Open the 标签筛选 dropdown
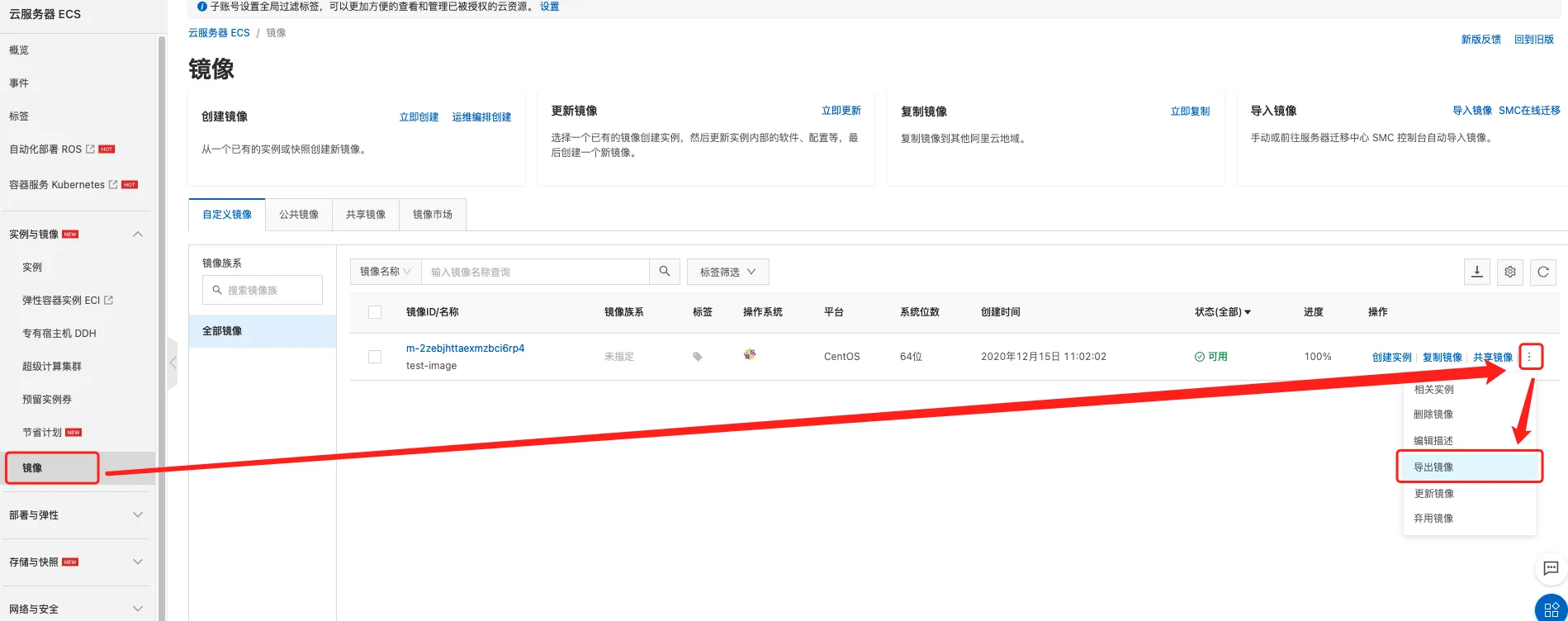 (x=727, y=272)
